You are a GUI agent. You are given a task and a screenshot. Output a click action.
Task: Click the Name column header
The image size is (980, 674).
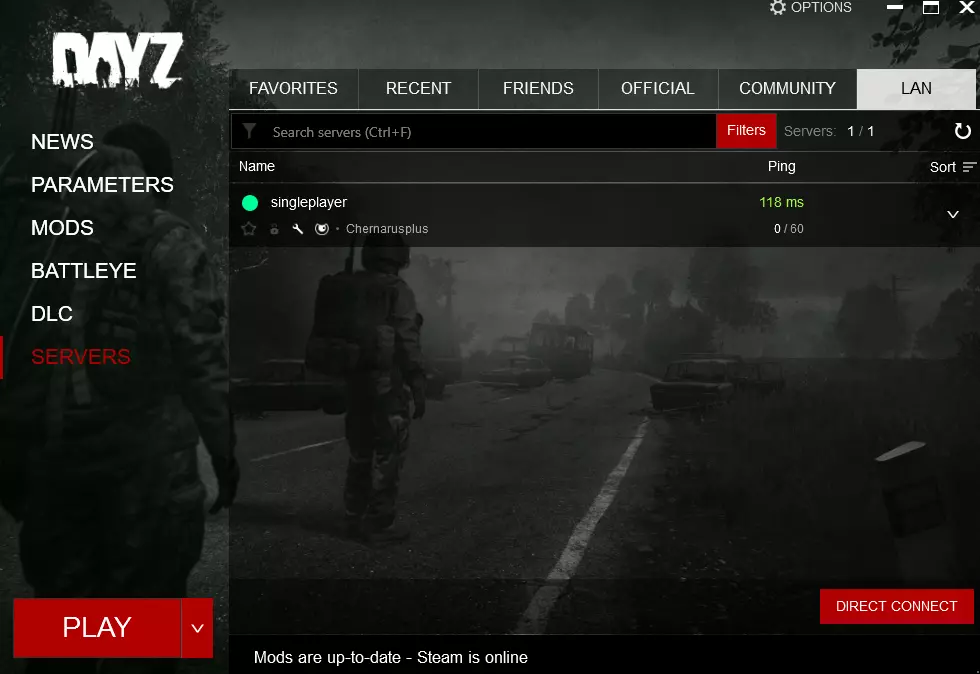pos(257,166)
